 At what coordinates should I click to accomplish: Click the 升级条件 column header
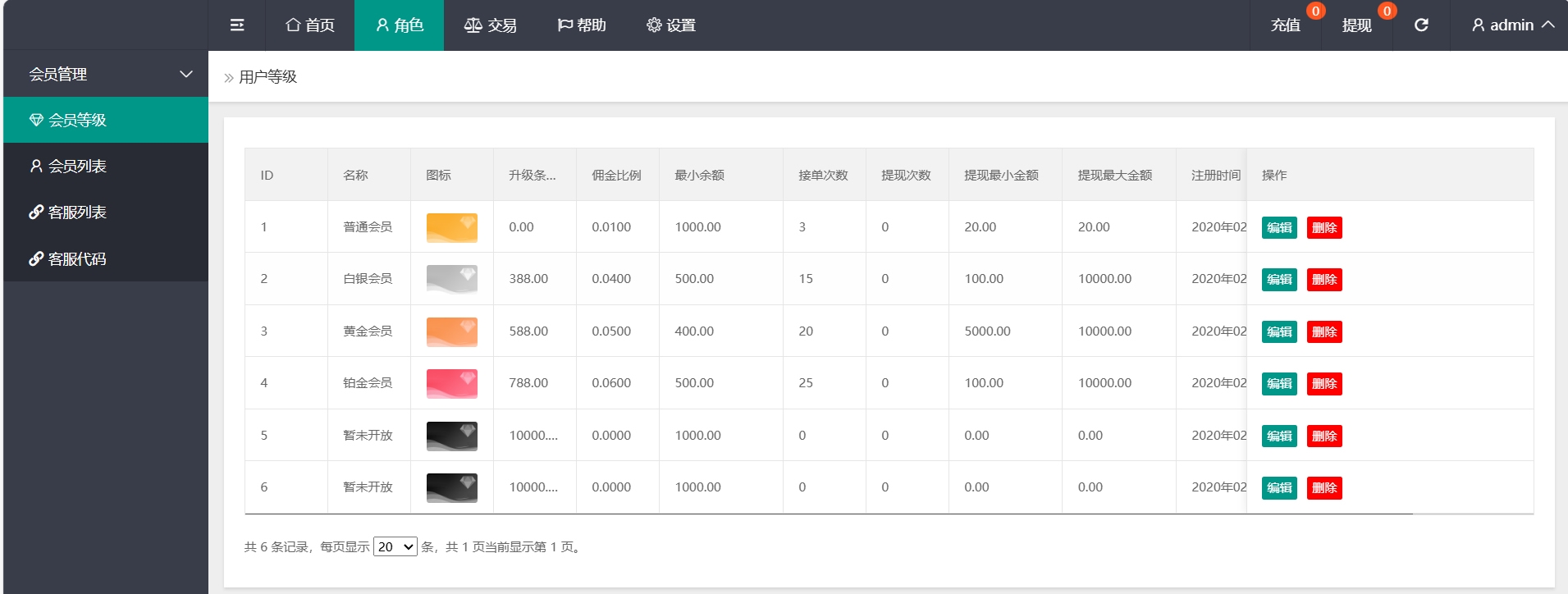click(533, 175)
